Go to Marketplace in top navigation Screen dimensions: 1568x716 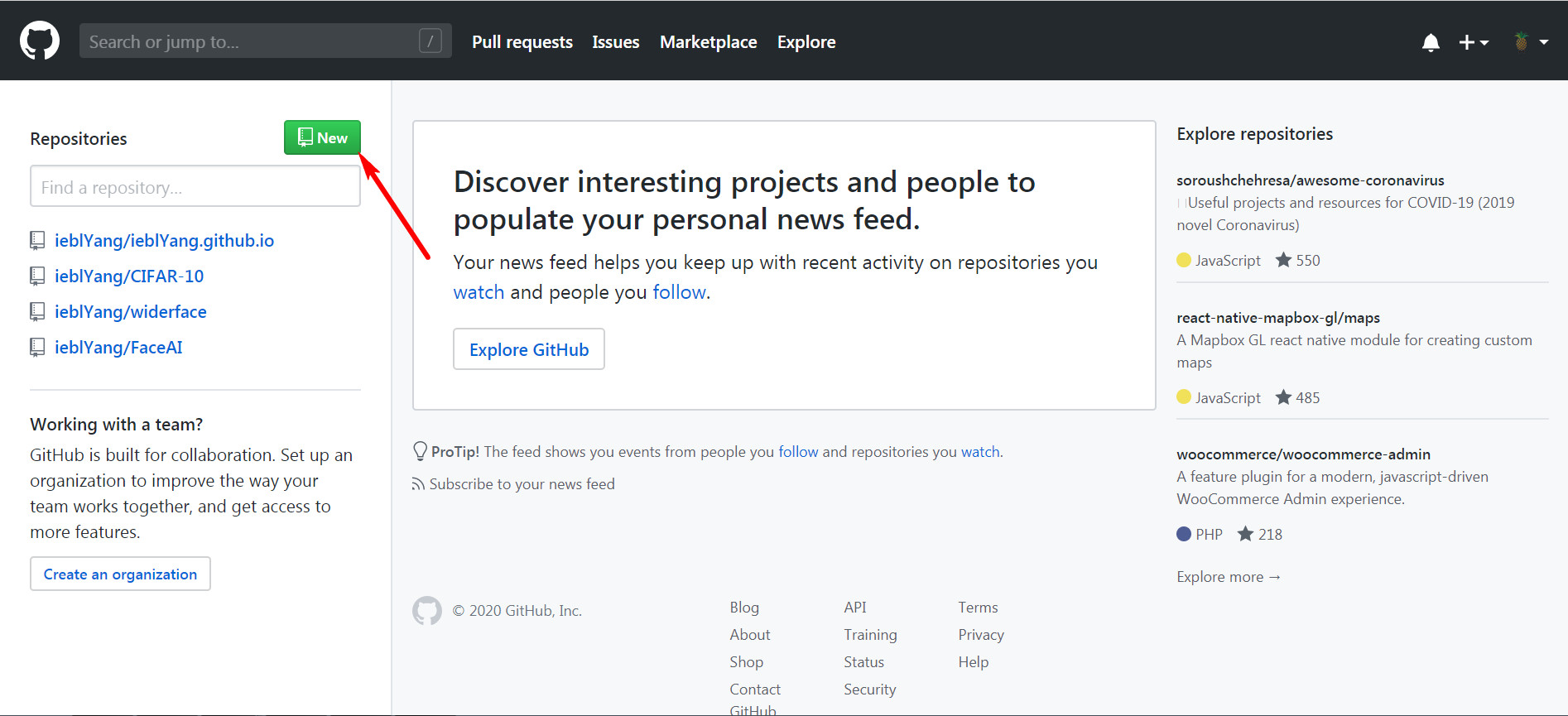[x=709, y=42]
